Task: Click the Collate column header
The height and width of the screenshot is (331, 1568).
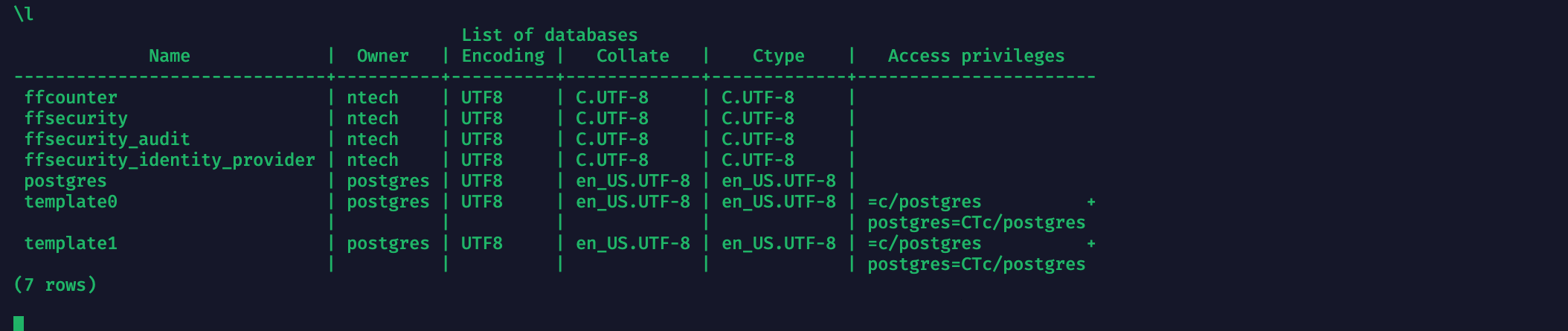Action: point(632,56)
